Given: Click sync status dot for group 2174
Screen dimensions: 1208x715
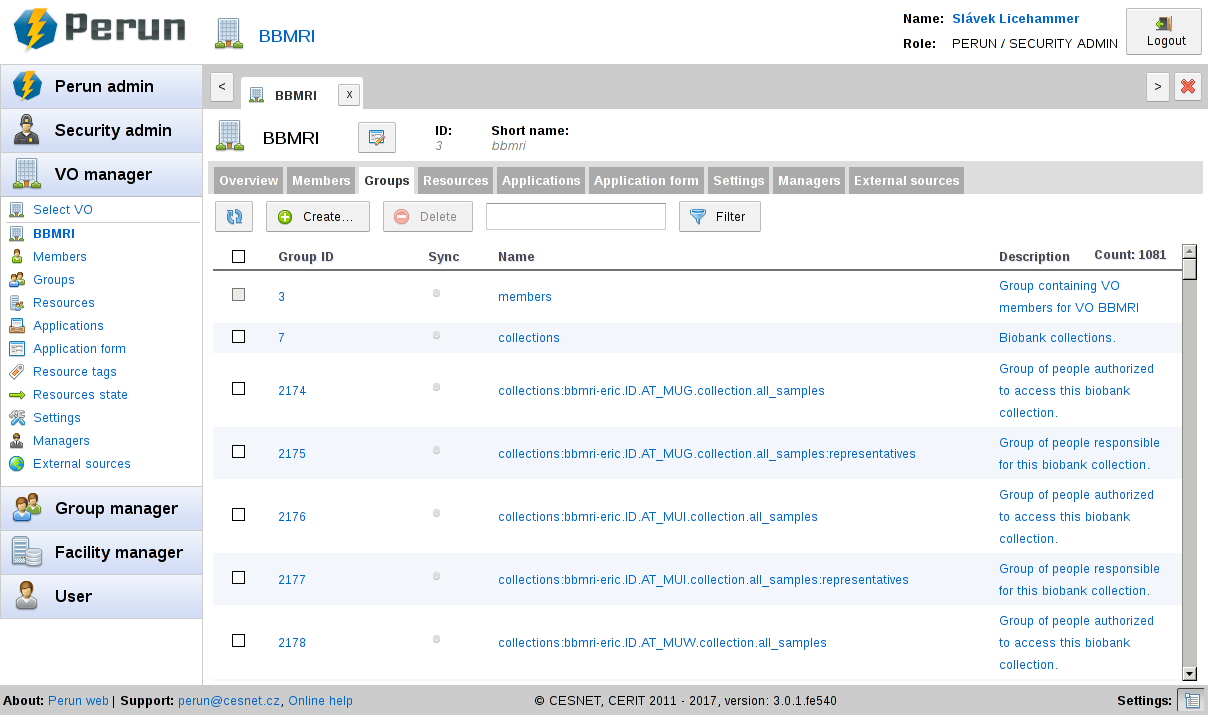Looking at the screenshot, I should [436, 387].
